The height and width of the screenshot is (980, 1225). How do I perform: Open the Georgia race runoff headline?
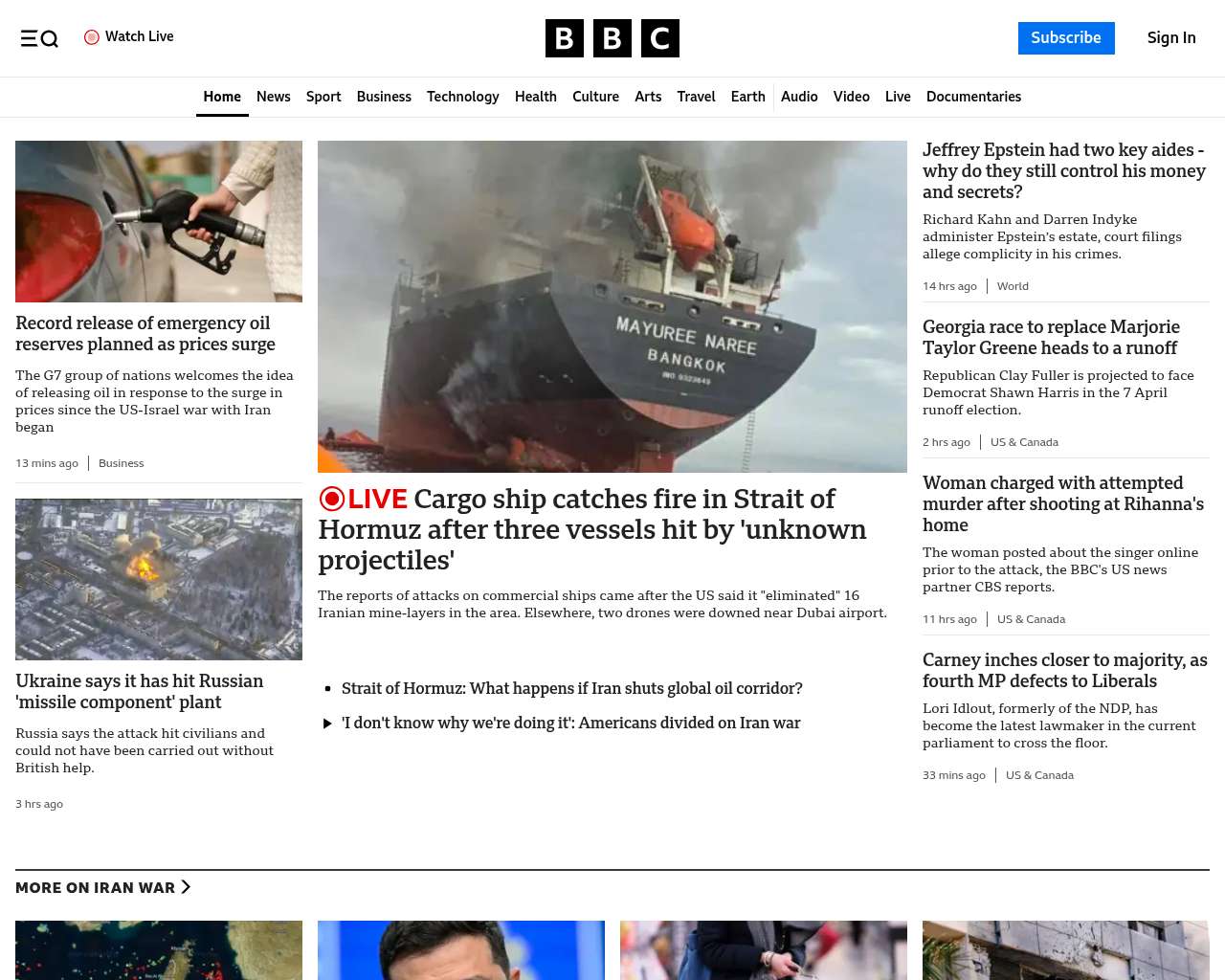coord(1051,338)
